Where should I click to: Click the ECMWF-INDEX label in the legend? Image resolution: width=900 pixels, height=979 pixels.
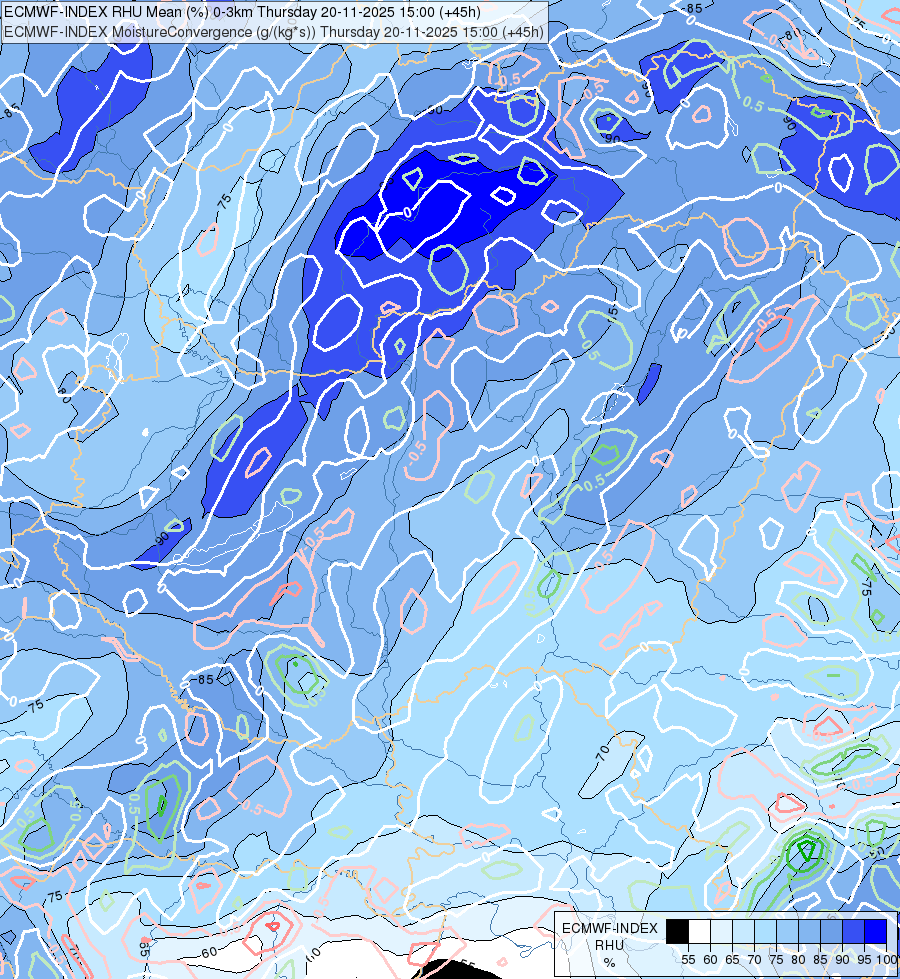(x=610, y=928)
